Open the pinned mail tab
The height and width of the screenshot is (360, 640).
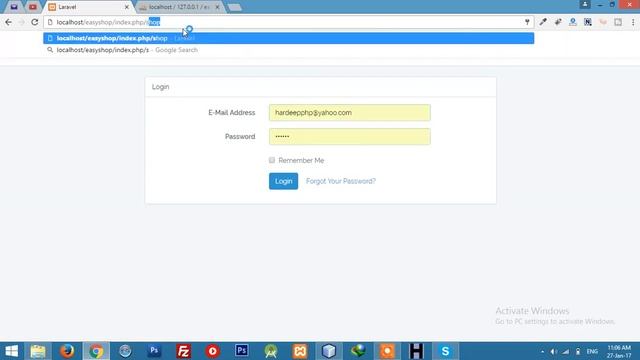tap(14, 7)
